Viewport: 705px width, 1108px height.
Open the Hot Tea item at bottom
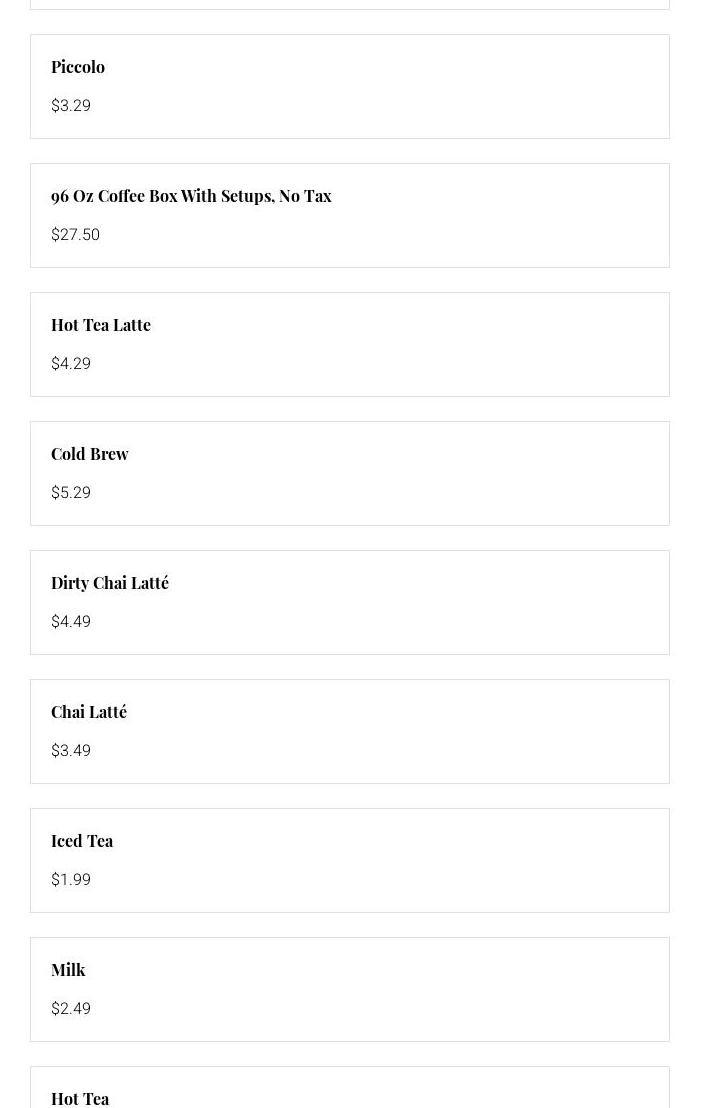(80, 1098)
